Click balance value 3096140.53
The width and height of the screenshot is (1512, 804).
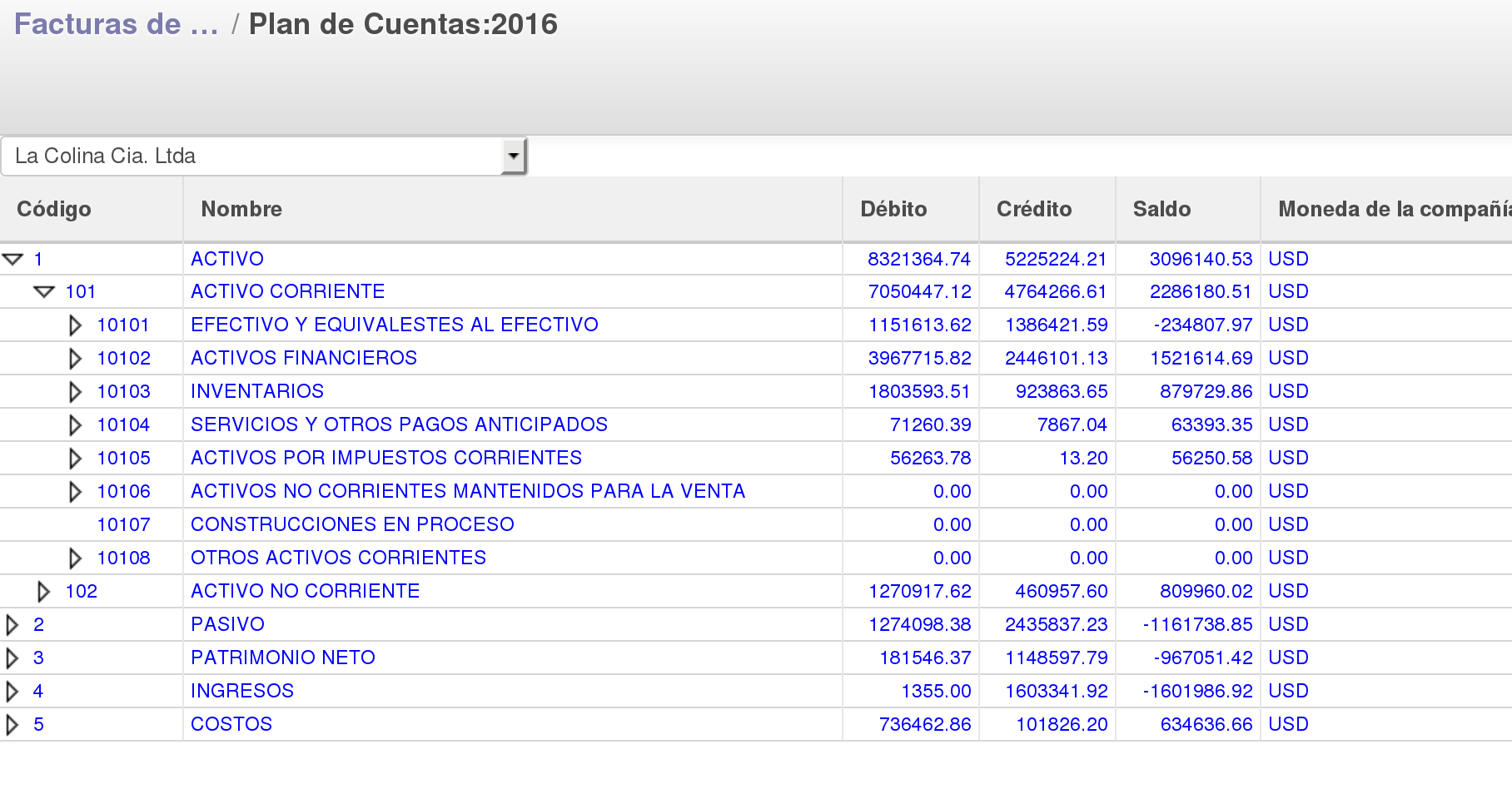click(1201, 259)
